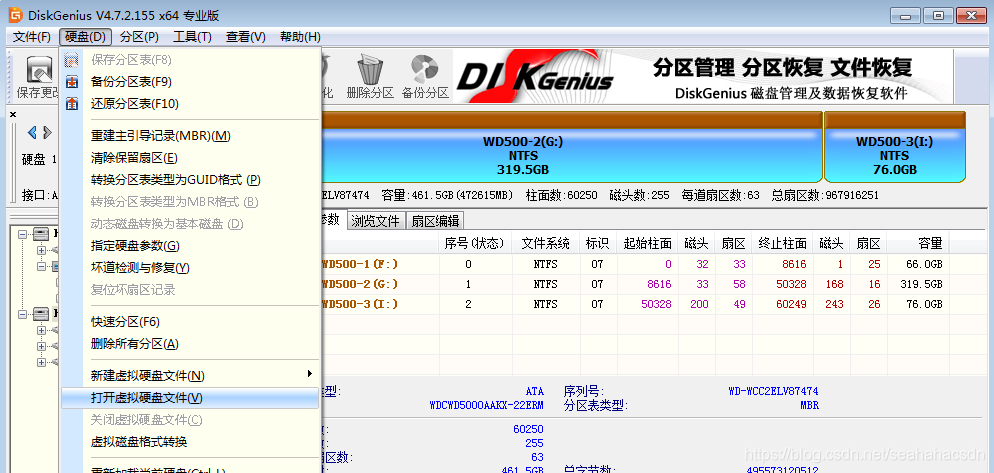The height and width of the screenshot is (473, 994).
Task: Close the open 硬盘(D) menu
Action: [86, 37]
